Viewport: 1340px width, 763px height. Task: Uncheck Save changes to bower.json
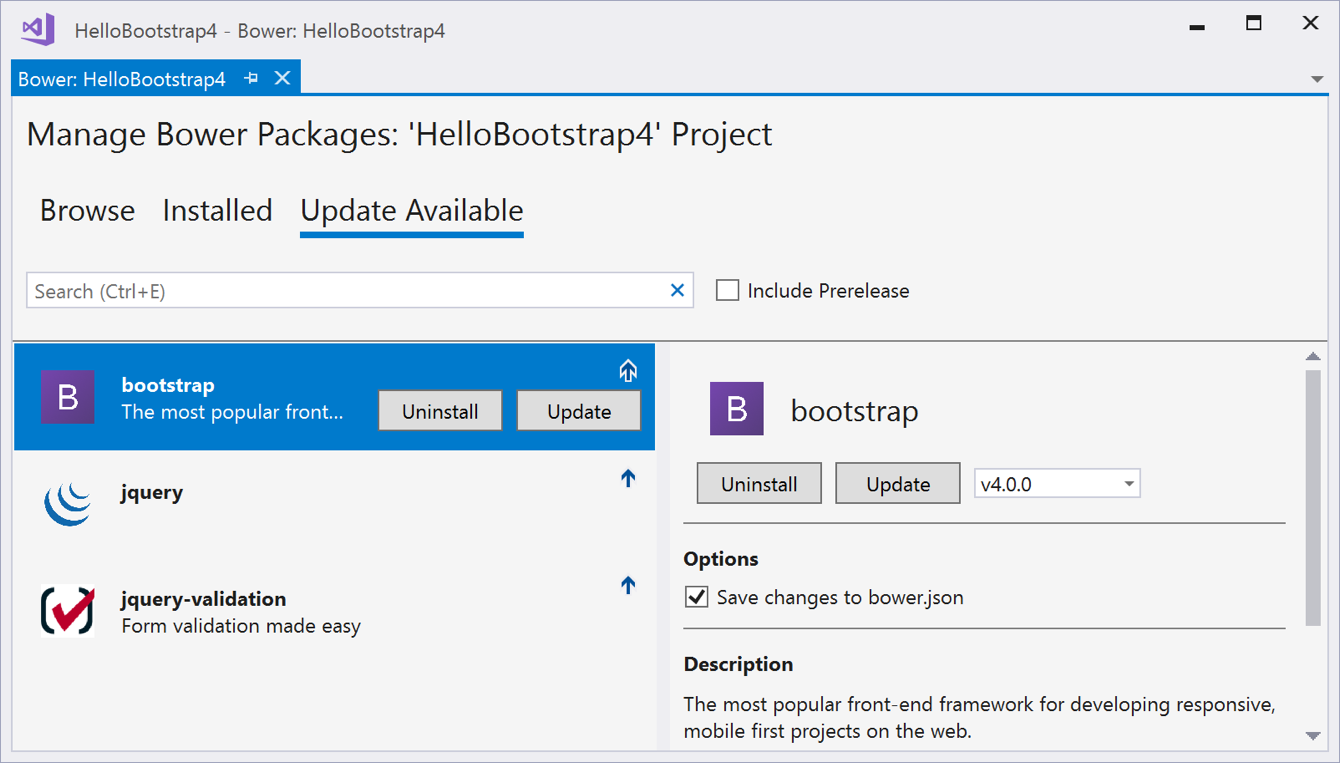[x=696, y=598]
